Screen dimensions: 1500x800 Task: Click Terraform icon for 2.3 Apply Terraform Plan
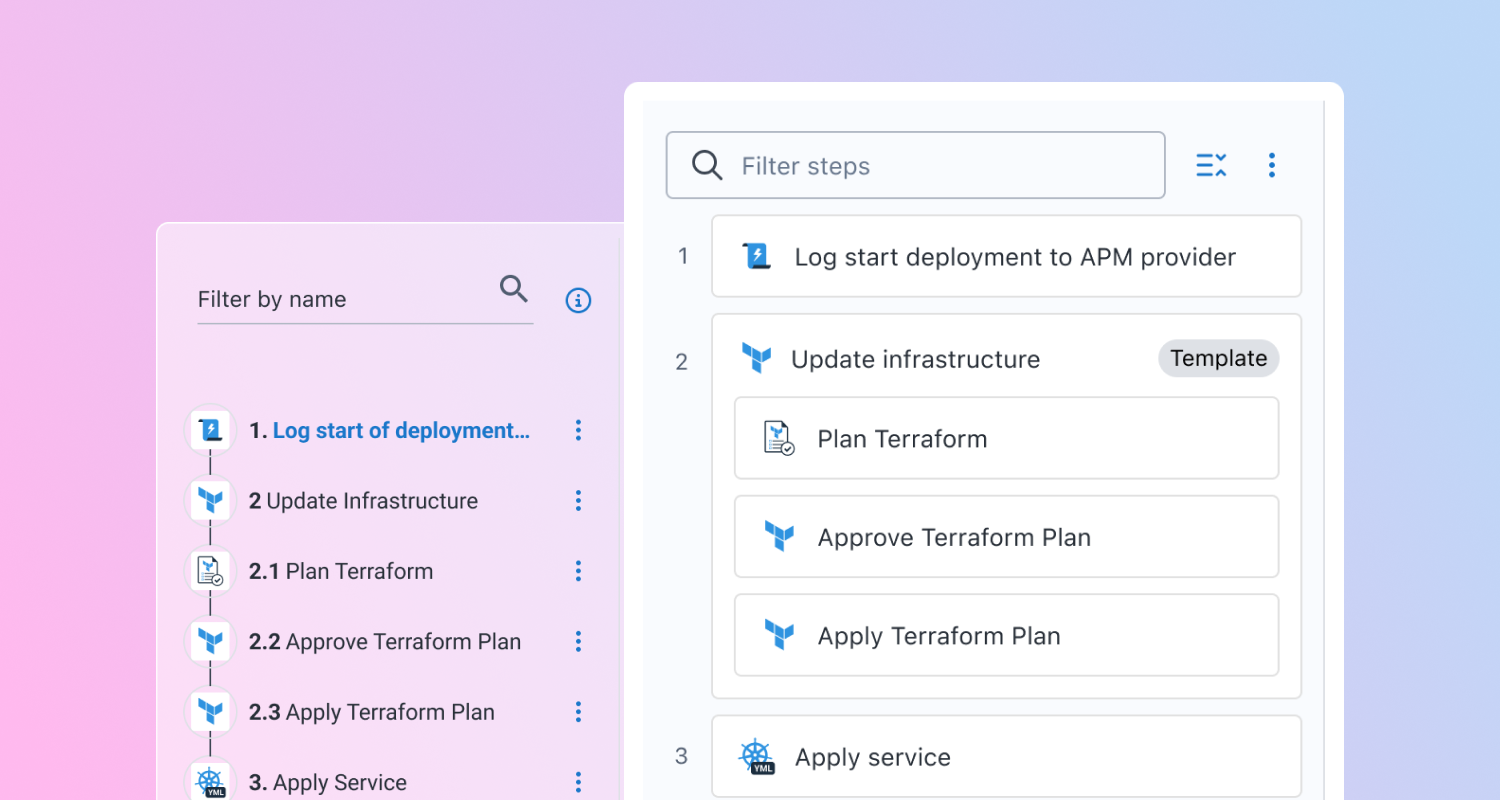coord(210,711)
